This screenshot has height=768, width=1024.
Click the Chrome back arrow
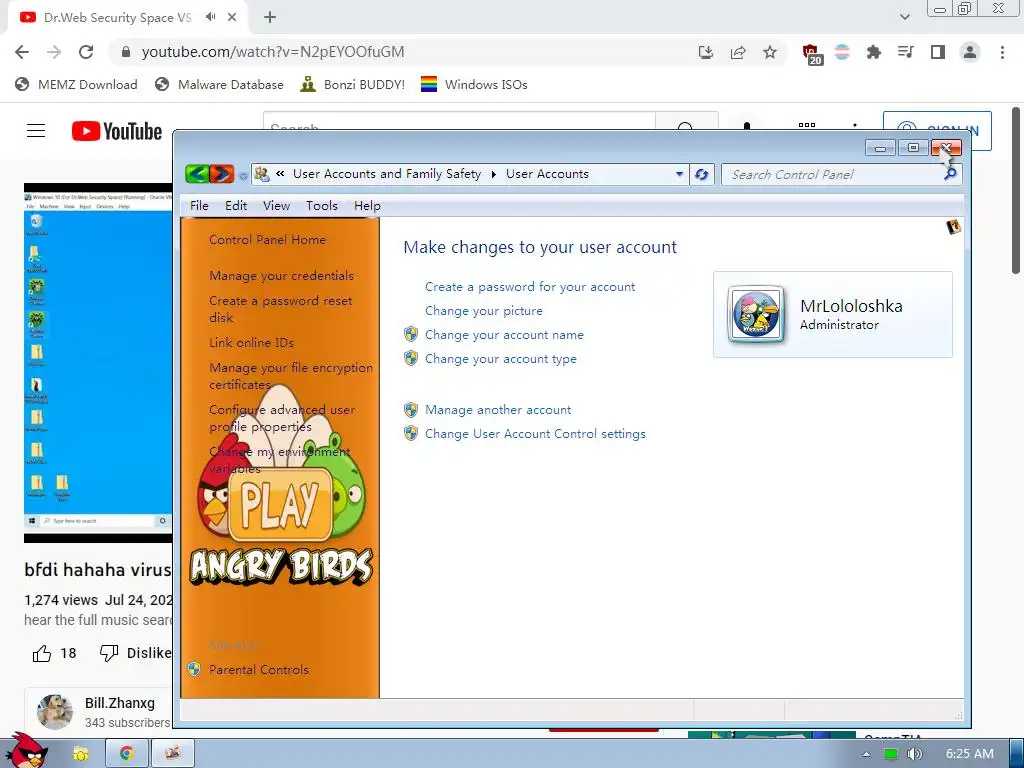click(22, 52)
